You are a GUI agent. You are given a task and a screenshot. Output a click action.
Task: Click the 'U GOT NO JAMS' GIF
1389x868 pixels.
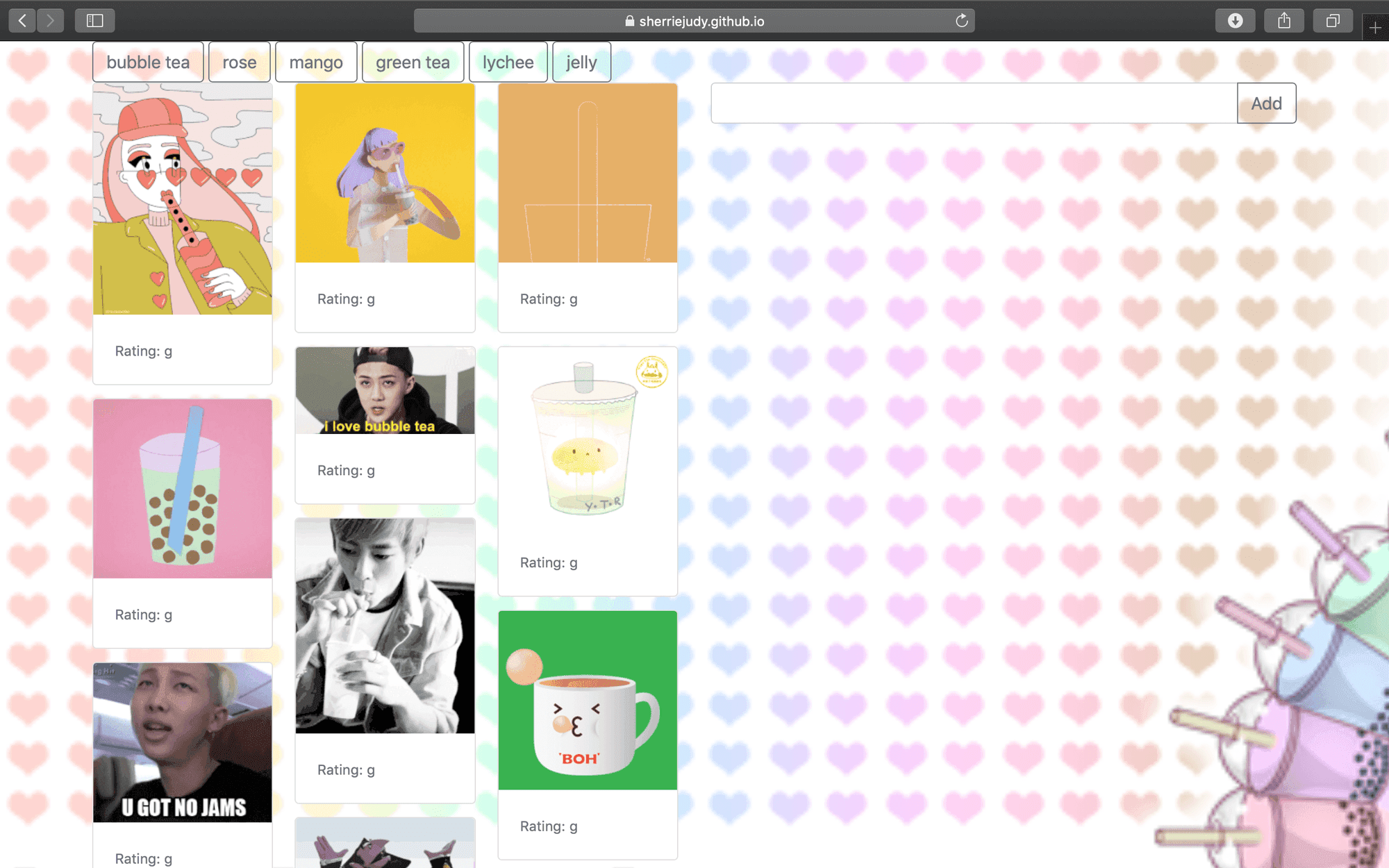pyautogui.click(x=183, y=742)
